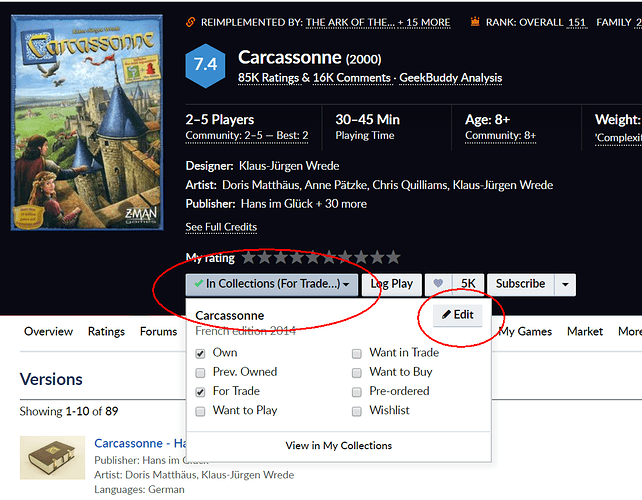Screen dimensions: 642x500
Task: Click the Weight complexity rating label
Action: [618, 137]
